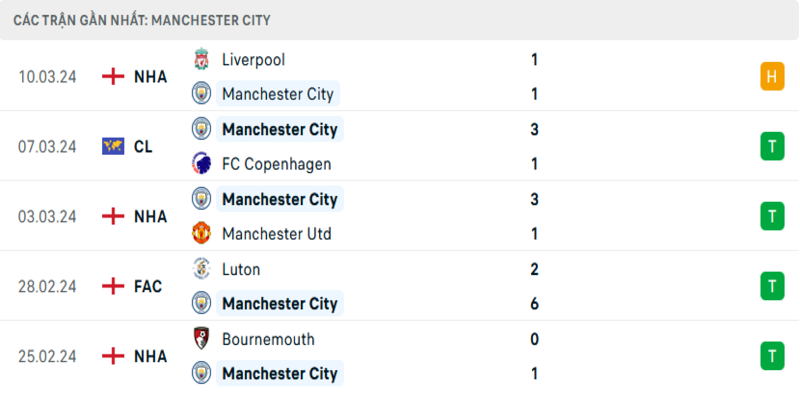Open the Luton team link

pos(241,269)
